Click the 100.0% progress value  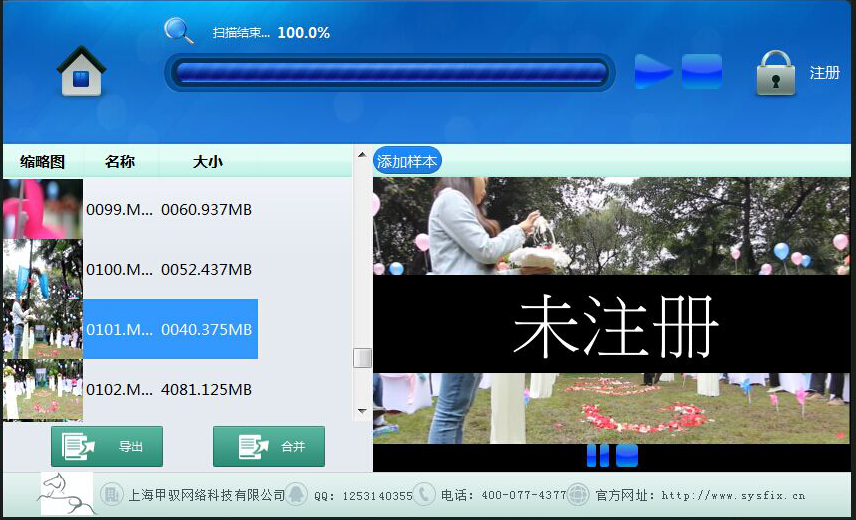[304, 33]
